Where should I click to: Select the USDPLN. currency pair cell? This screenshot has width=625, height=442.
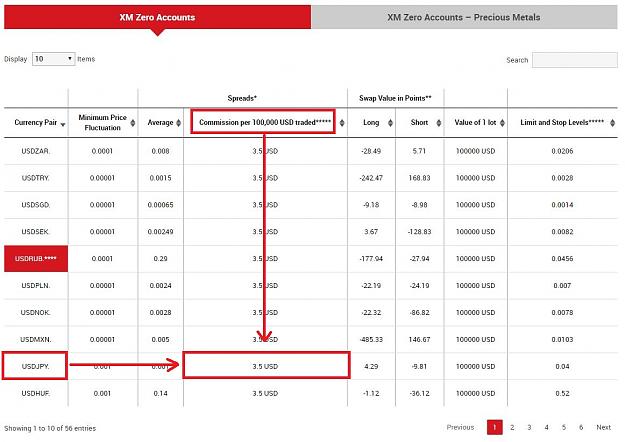point(36,285)
